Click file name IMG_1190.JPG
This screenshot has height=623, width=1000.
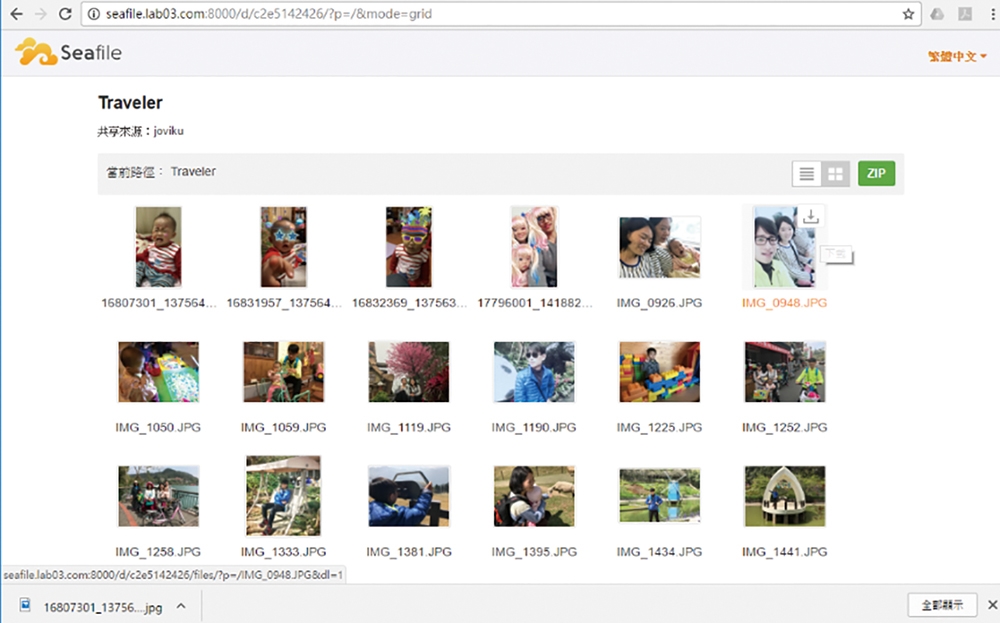534,427
